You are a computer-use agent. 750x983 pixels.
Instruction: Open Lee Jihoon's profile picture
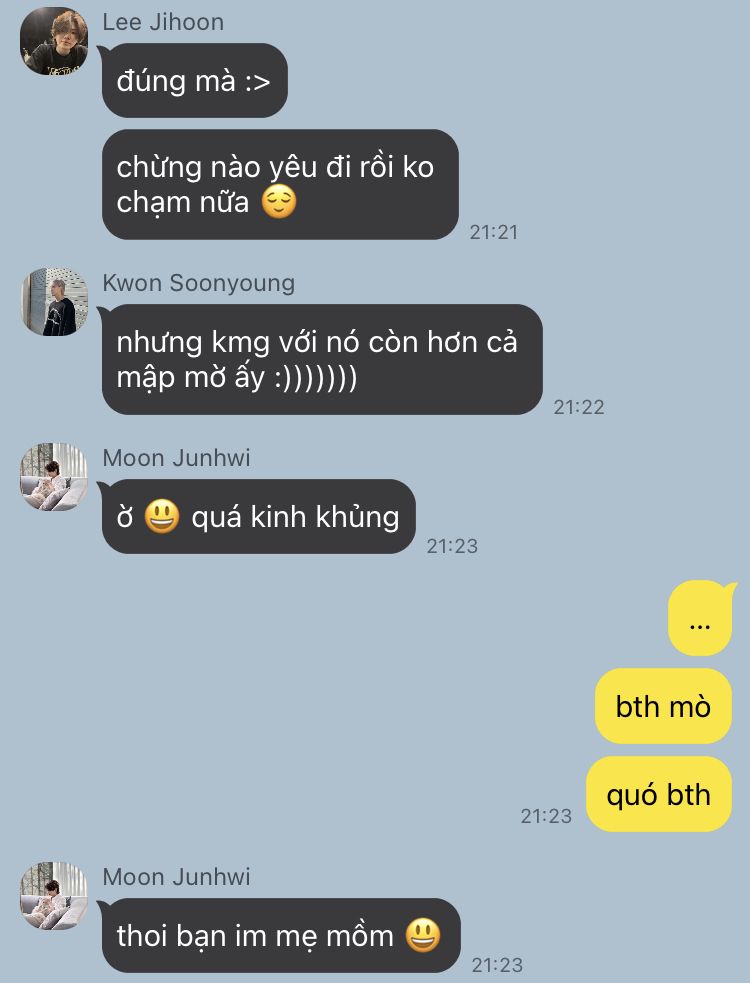click(x=54, y=41)
